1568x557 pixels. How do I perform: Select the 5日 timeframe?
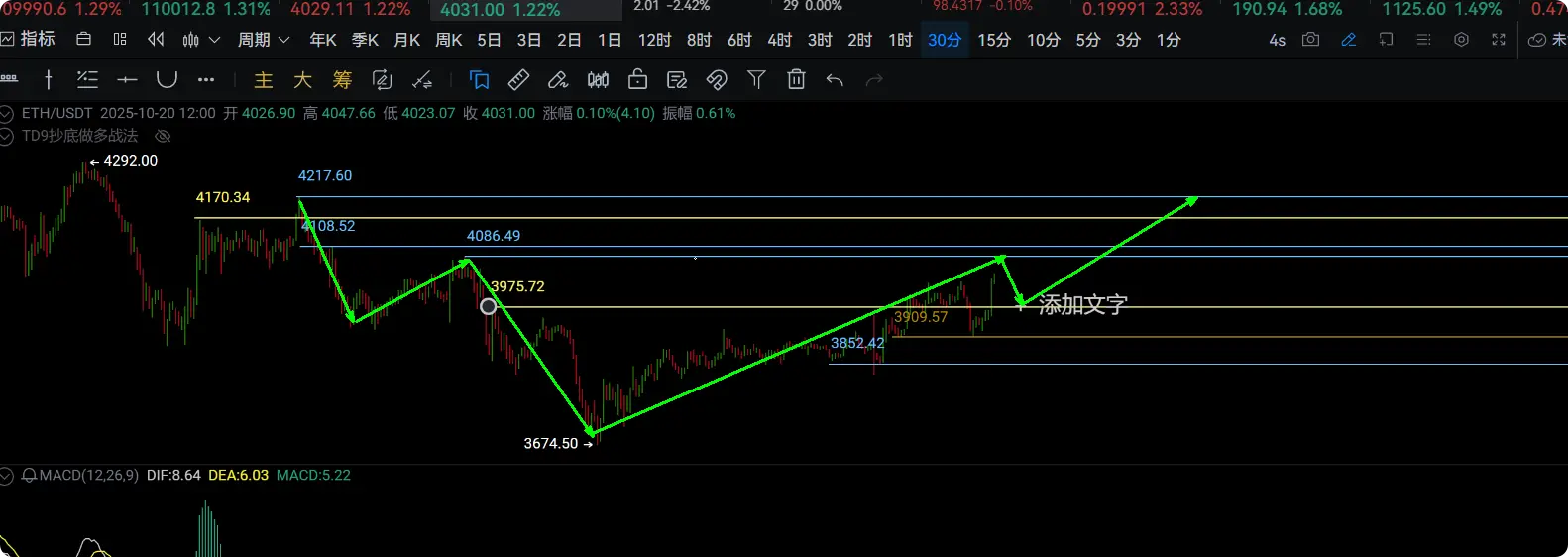[x=489, y=40]
